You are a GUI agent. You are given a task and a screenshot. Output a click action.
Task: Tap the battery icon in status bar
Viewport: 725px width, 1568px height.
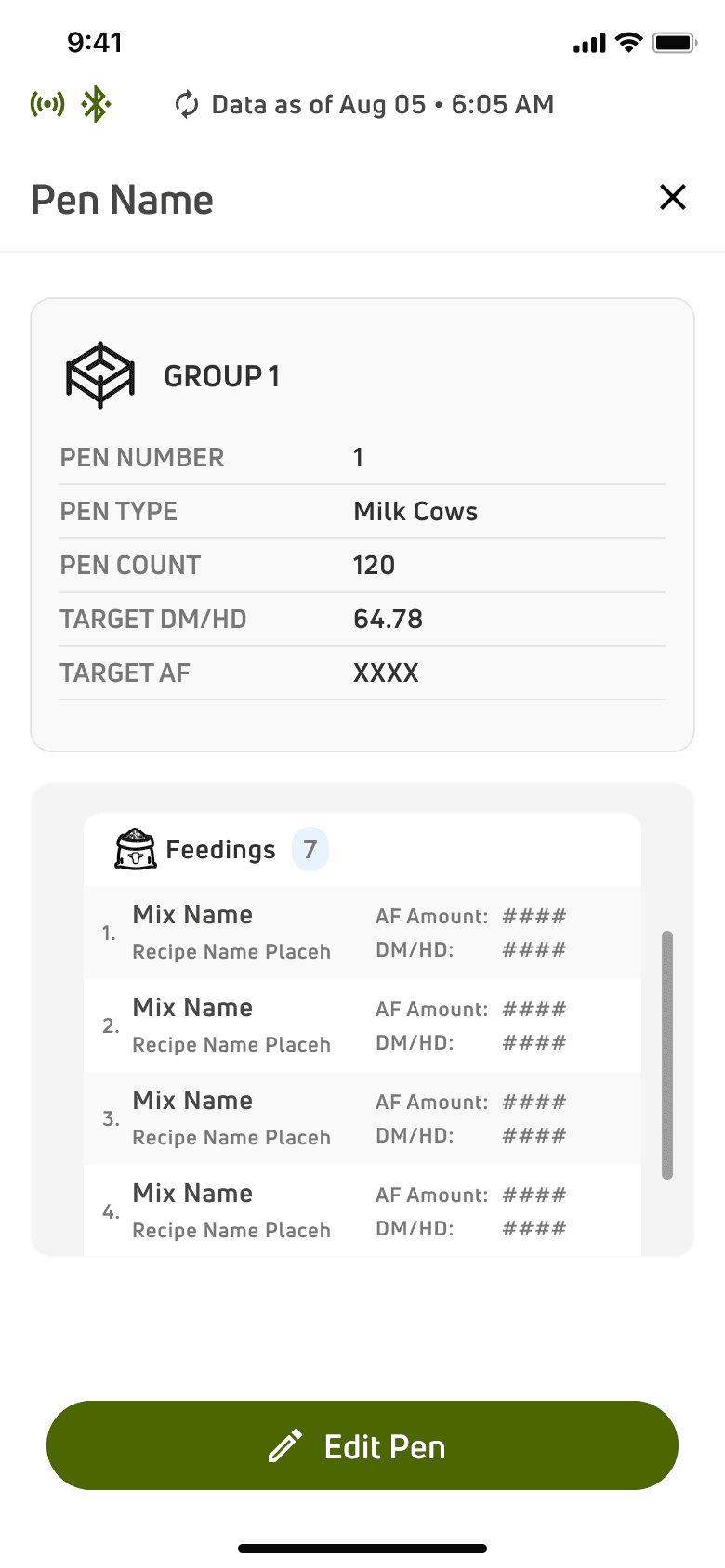[x=675, y=43]
